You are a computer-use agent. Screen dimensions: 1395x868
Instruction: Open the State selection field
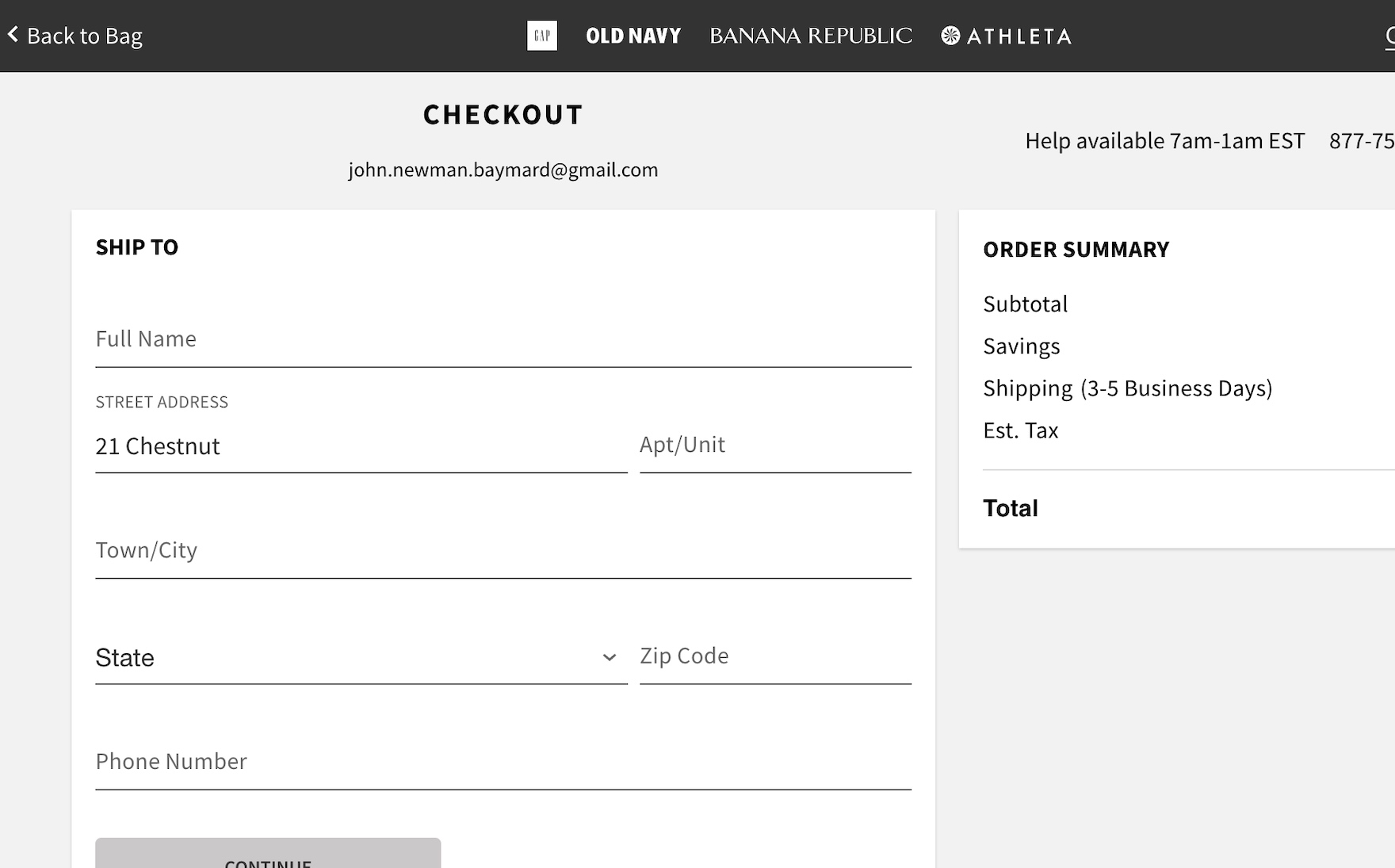349,657
